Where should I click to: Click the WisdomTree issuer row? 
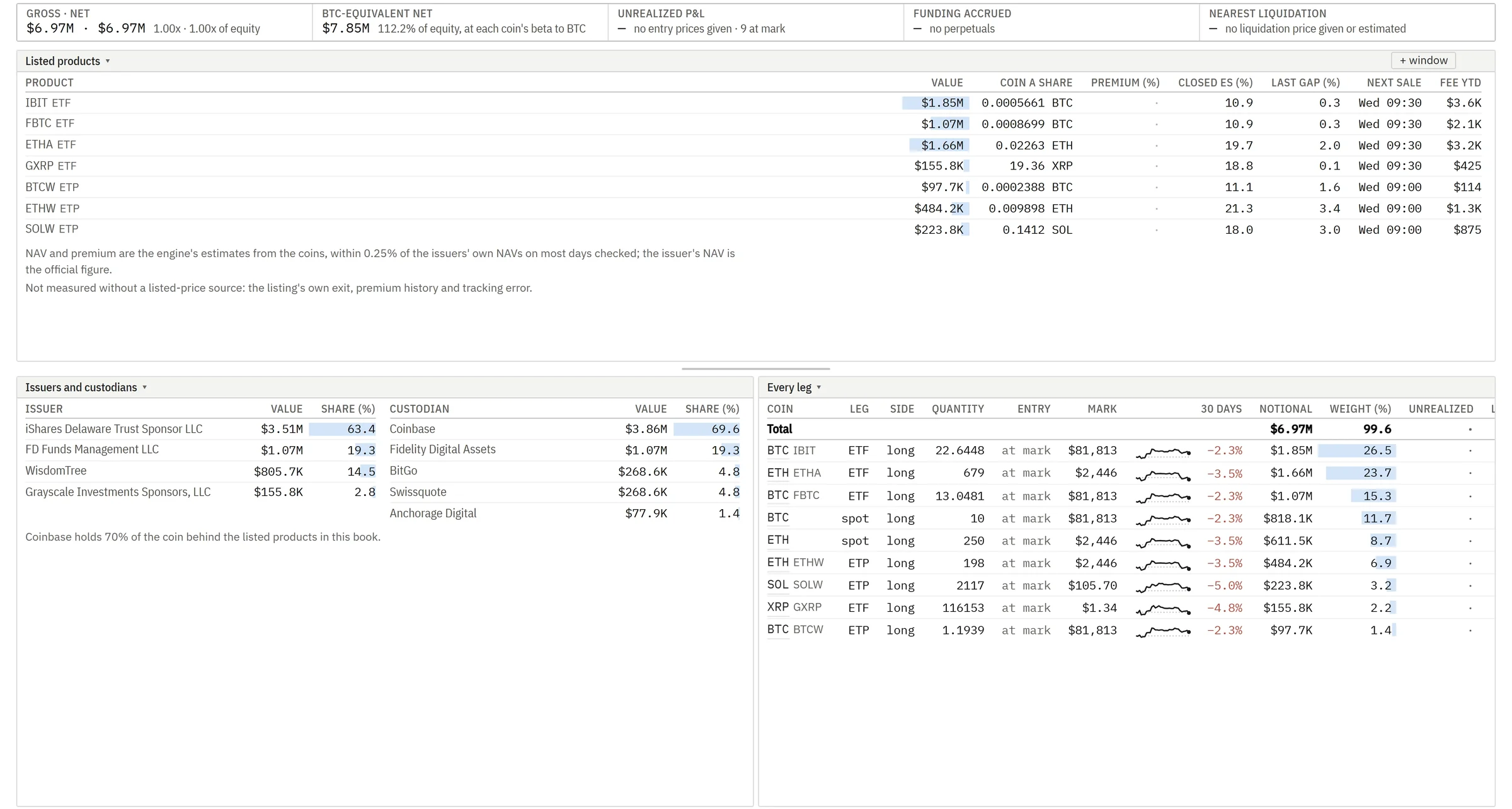pyautogui.click(x=200, y=471)
